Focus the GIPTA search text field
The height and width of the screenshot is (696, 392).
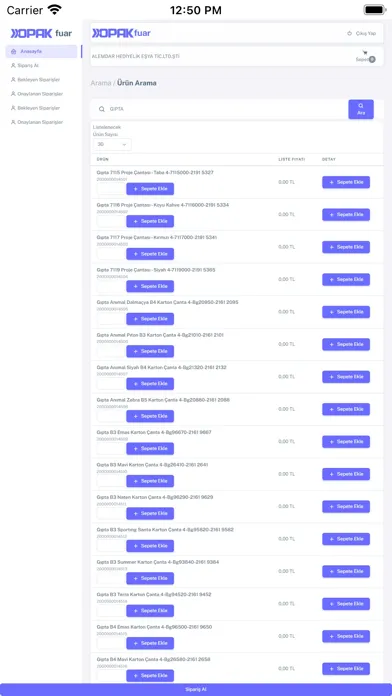click(x=222, y=109)
